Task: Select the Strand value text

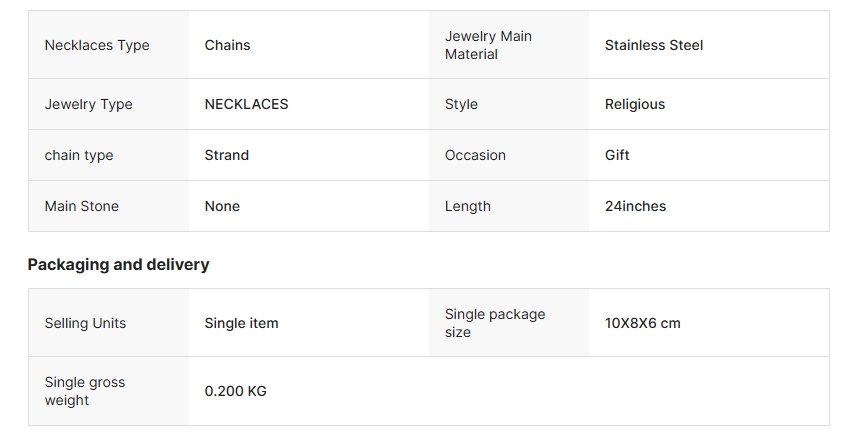Action: [226, 155]
